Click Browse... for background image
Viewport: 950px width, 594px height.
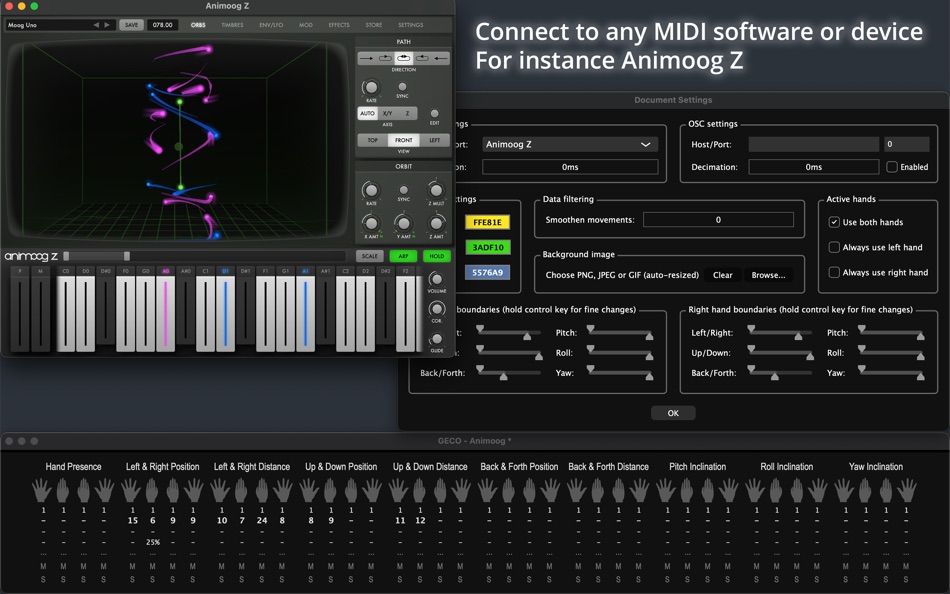768,275
